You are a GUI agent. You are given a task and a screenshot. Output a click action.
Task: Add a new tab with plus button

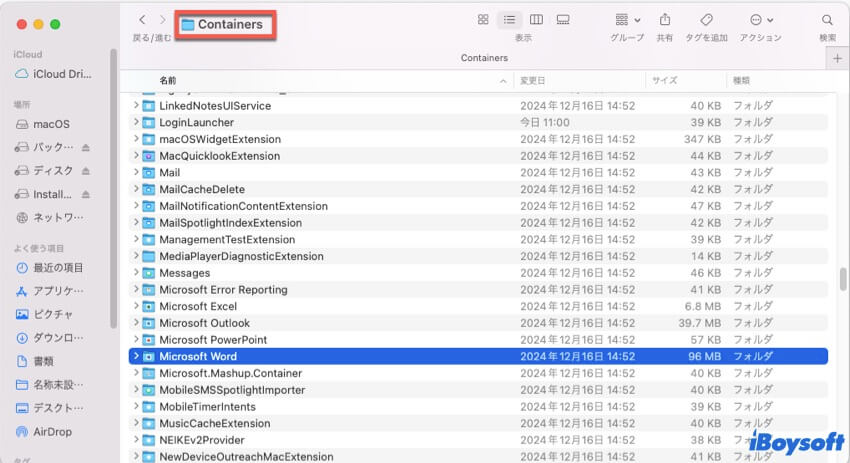[x=838, y=58]
